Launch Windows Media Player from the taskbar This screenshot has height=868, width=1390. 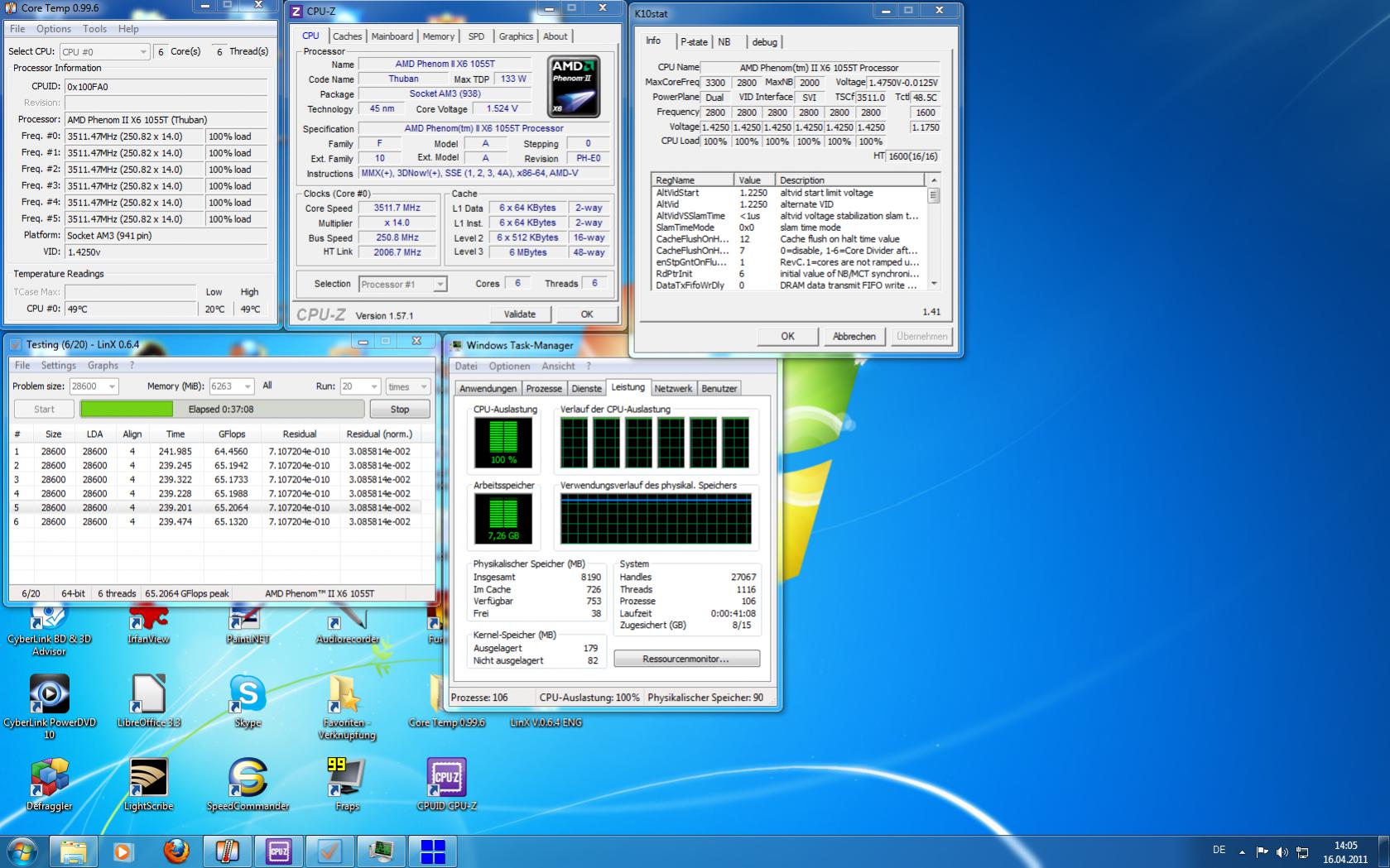[x=123, y=851]
